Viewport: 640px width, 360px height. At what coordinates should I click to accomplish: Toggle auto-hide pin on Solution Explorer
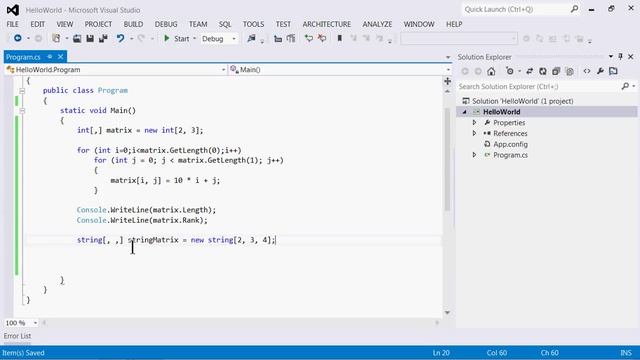click(x=620, y=57)
